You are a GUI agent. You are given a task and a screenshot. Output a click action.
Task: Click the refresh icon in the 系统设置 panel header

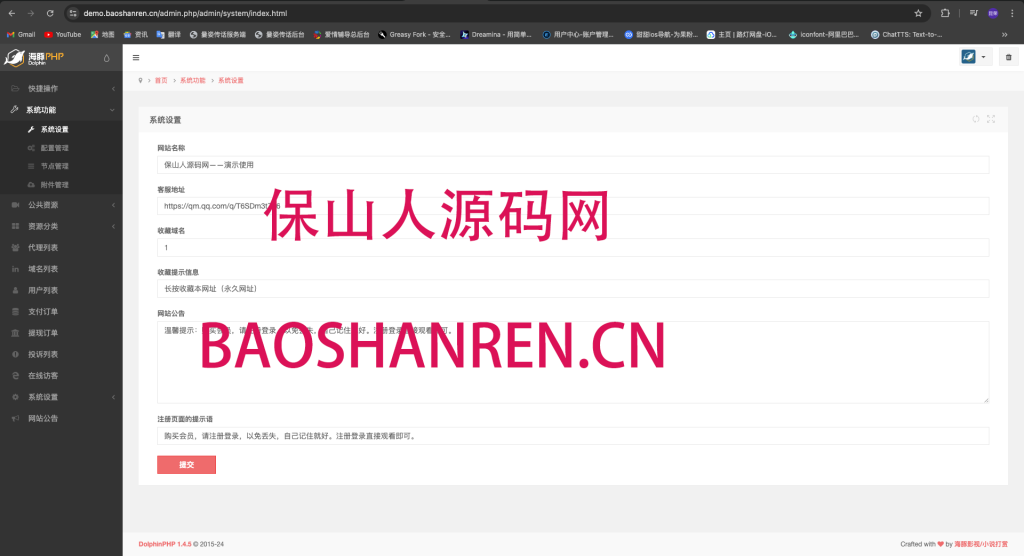(x=976, y=119)
